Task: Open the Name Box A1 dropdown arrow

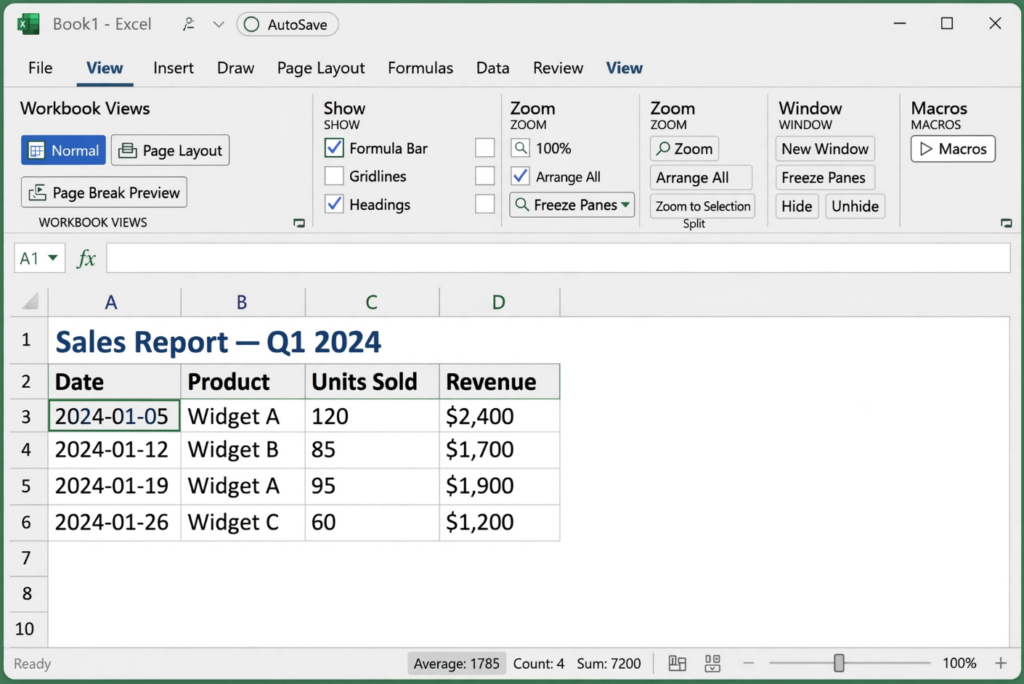Action: [53, 258]
